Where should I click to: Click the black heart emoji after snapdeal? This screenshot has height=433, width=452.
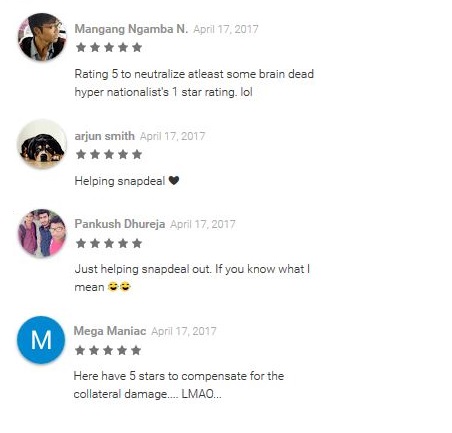click(x=174, y=180)
